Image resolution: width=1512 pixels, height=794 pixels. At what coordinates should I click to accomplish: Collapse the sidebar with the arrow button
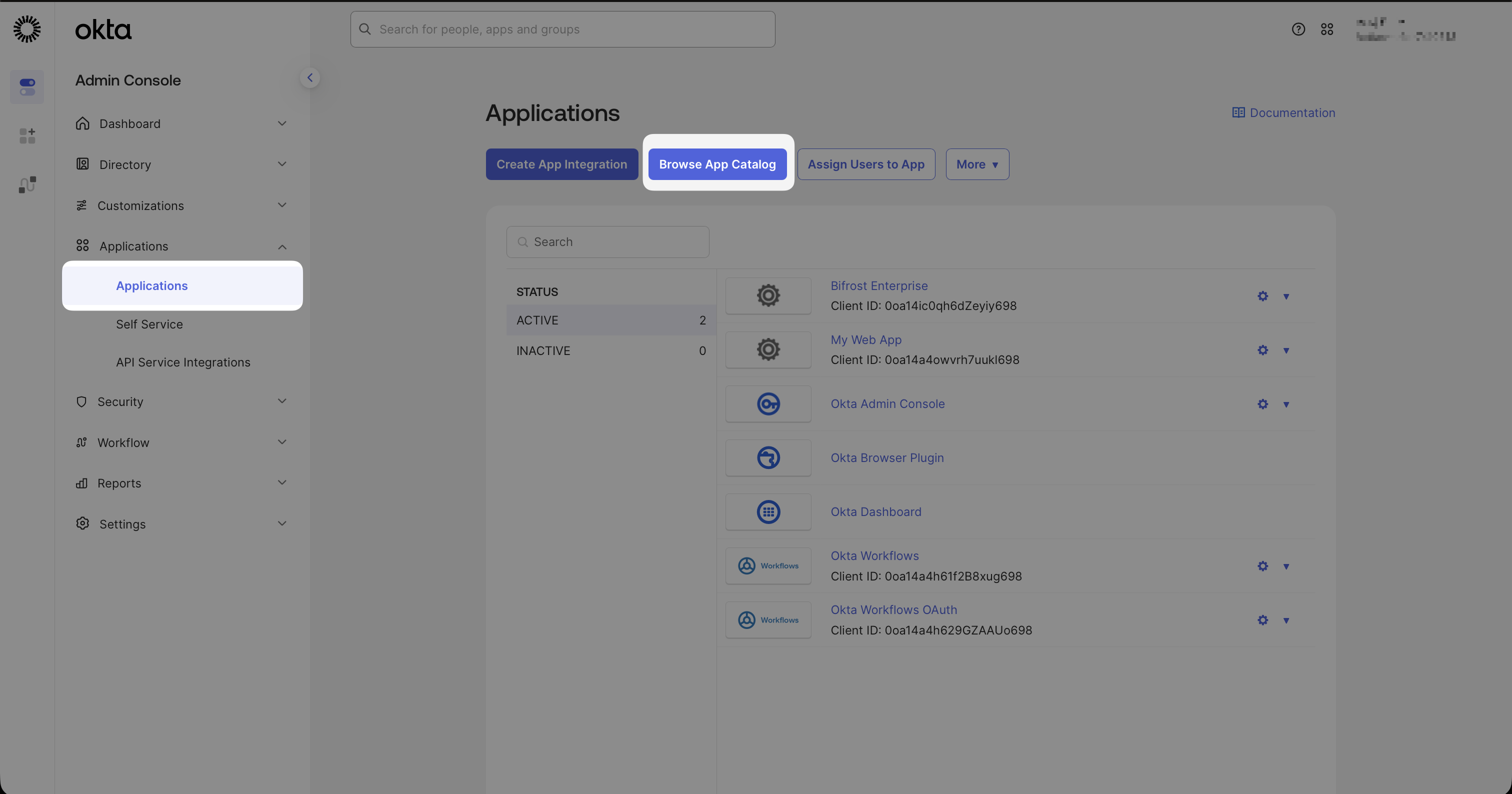(310, 77)
